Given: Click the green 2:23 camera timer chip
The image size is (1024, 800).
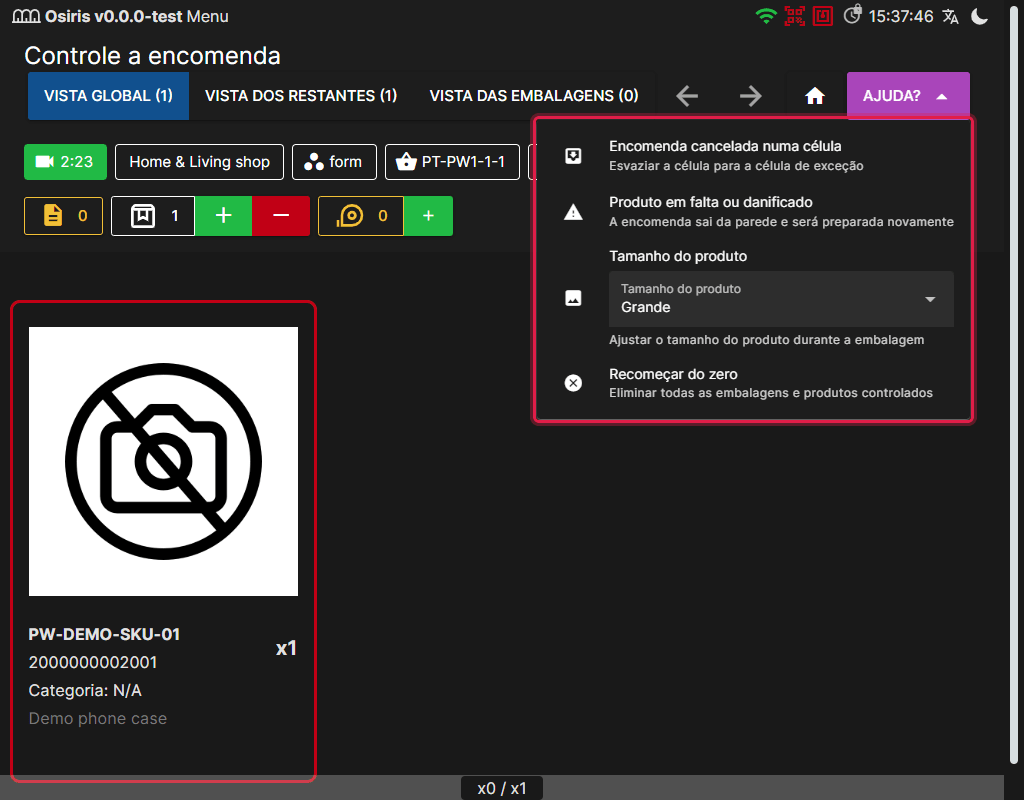Looking at the screenshot, I should coord(65,162).
